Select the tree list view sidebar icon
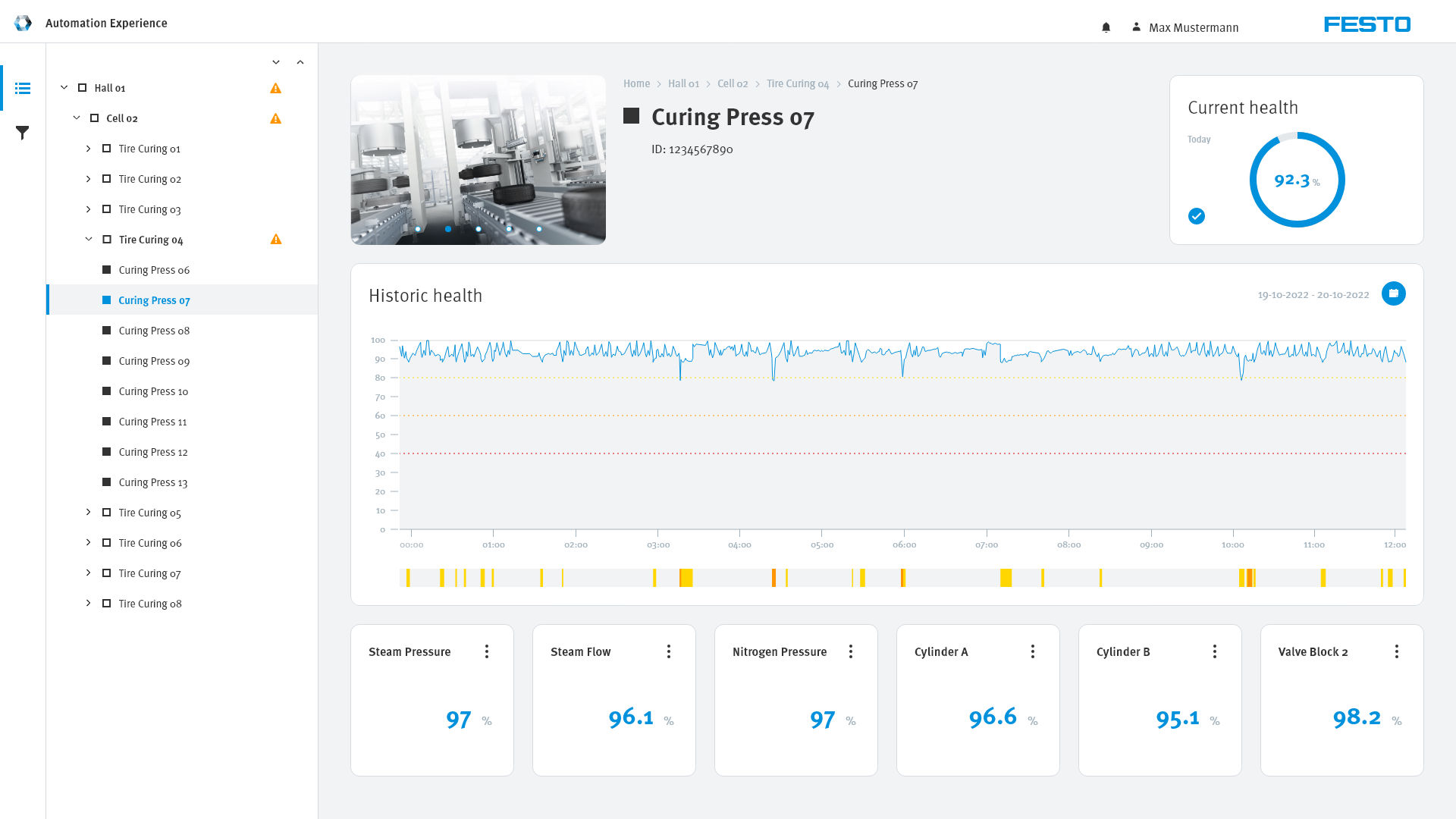The width and height of the screenshot is (1456, 819). coord(23,89)
